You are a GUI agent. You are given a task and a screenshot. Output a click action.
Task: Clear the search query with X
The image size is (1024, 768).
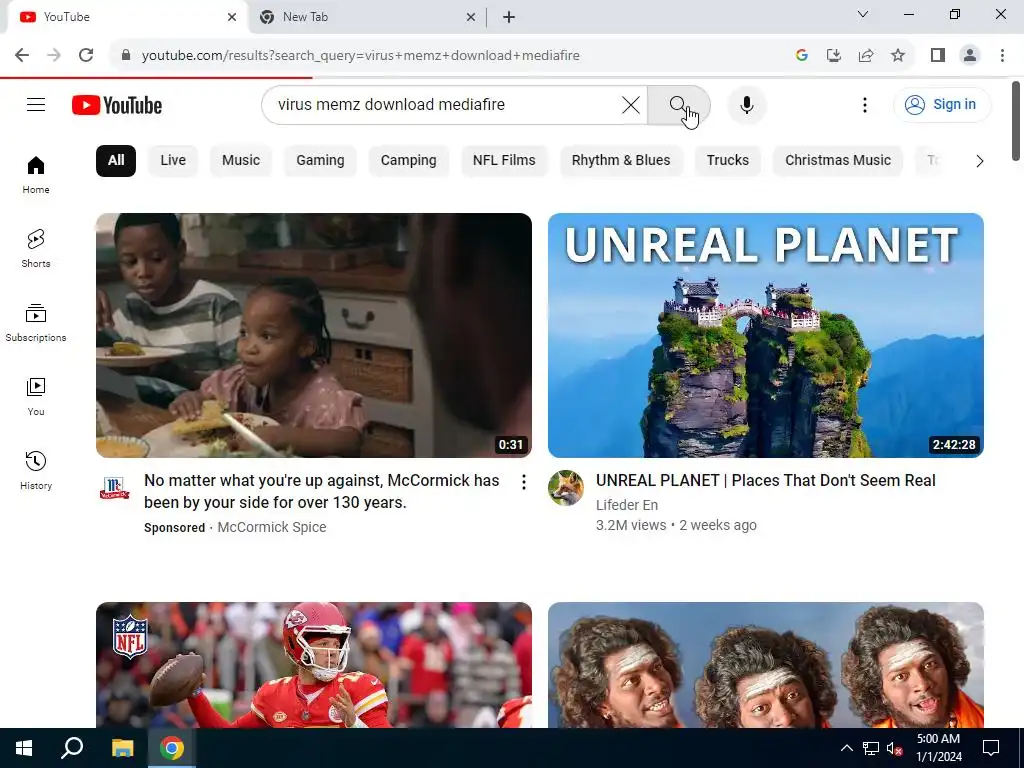(630, 104)
